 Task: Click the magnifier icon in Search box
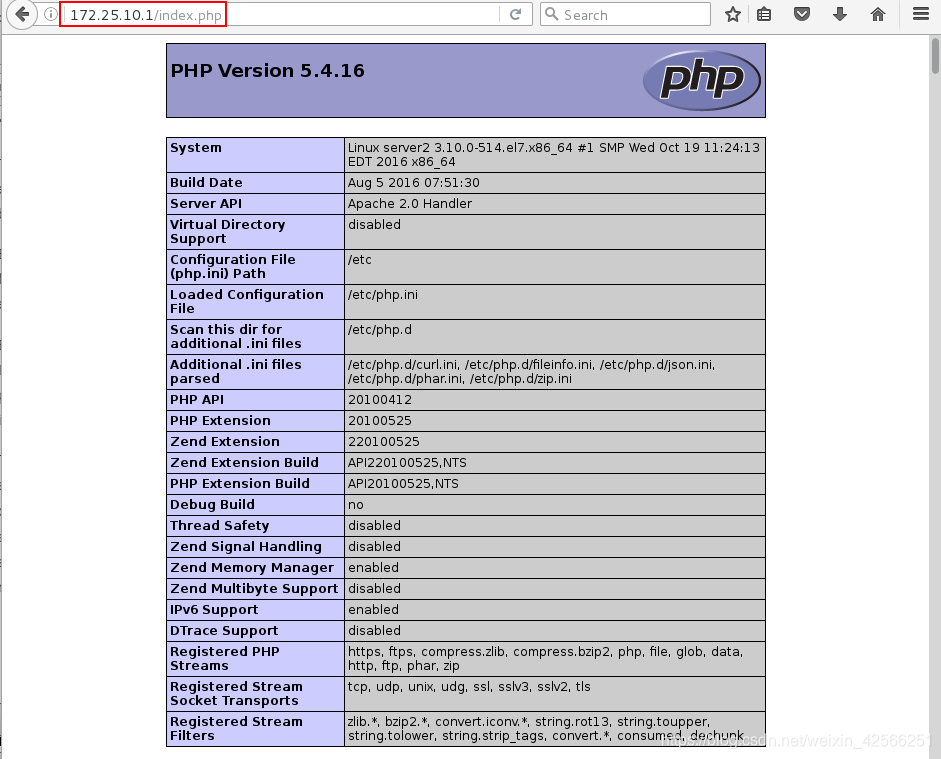(x=552, y=14)
